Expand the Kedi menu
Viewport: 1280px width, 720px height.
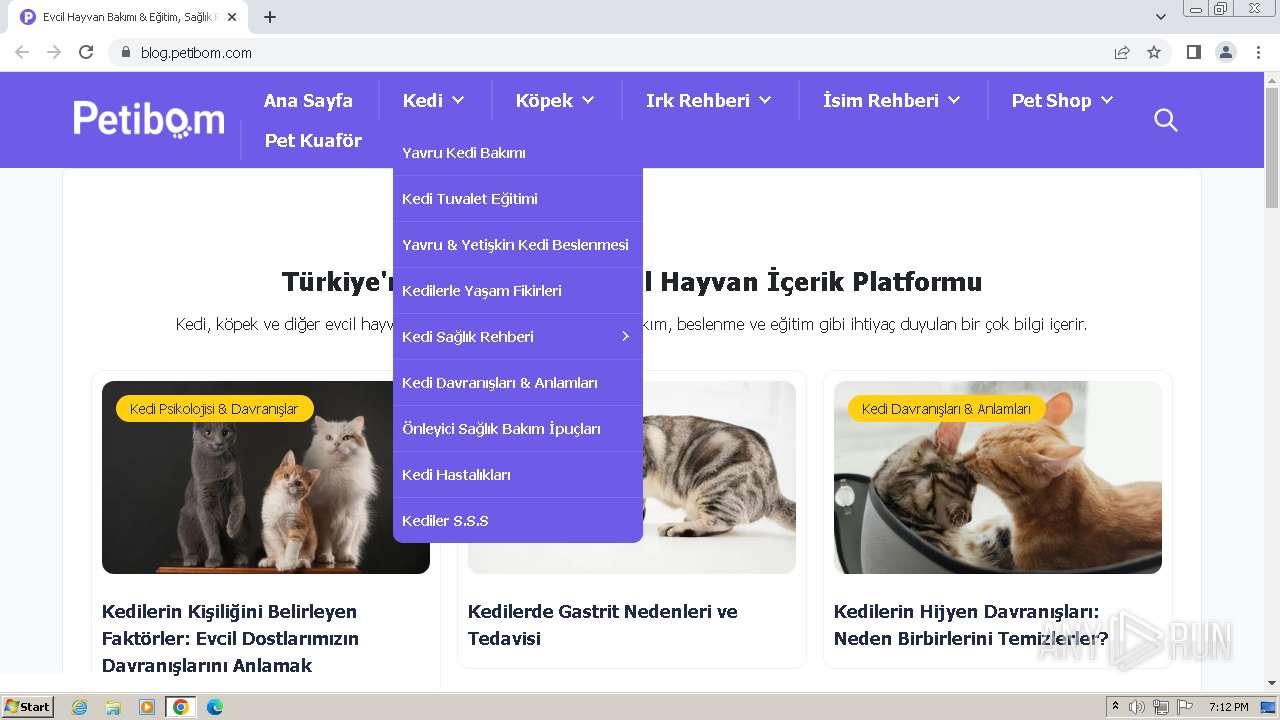434,100
